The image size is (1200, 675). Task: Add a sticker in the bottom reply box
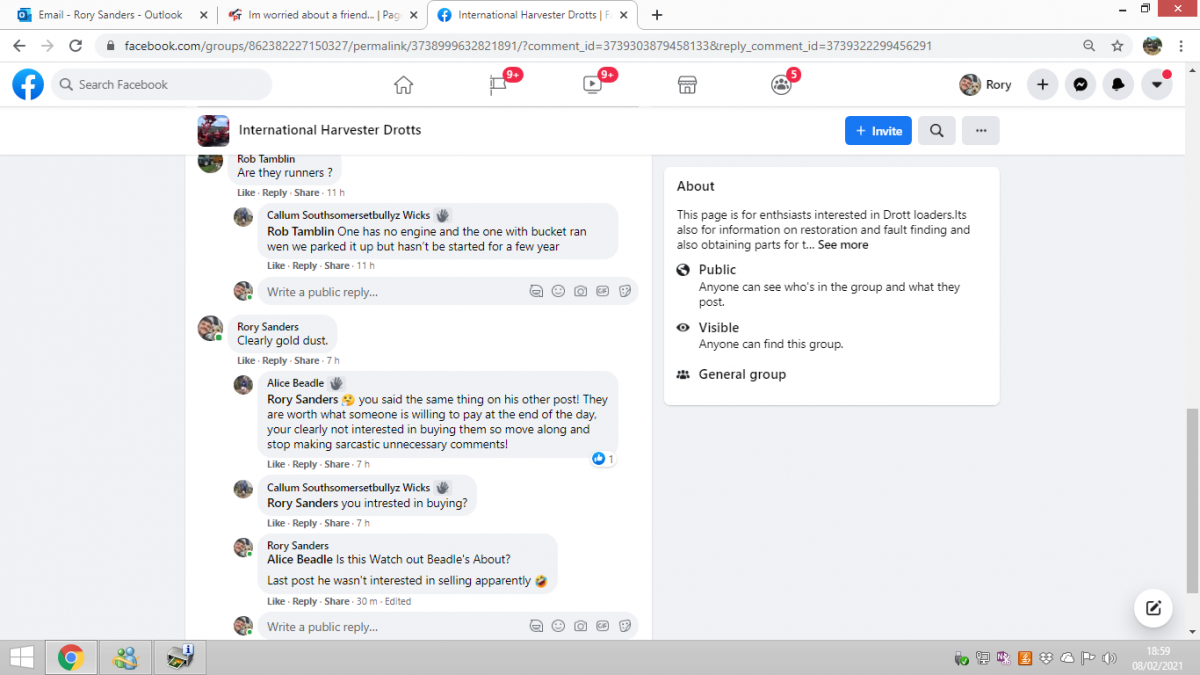[624, 627]
